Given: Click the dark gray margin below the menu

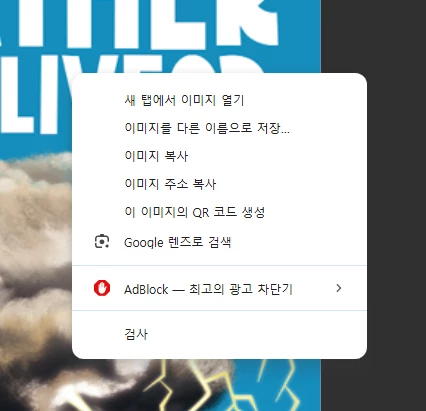Looking at the screenshot, I should point(373,385).
